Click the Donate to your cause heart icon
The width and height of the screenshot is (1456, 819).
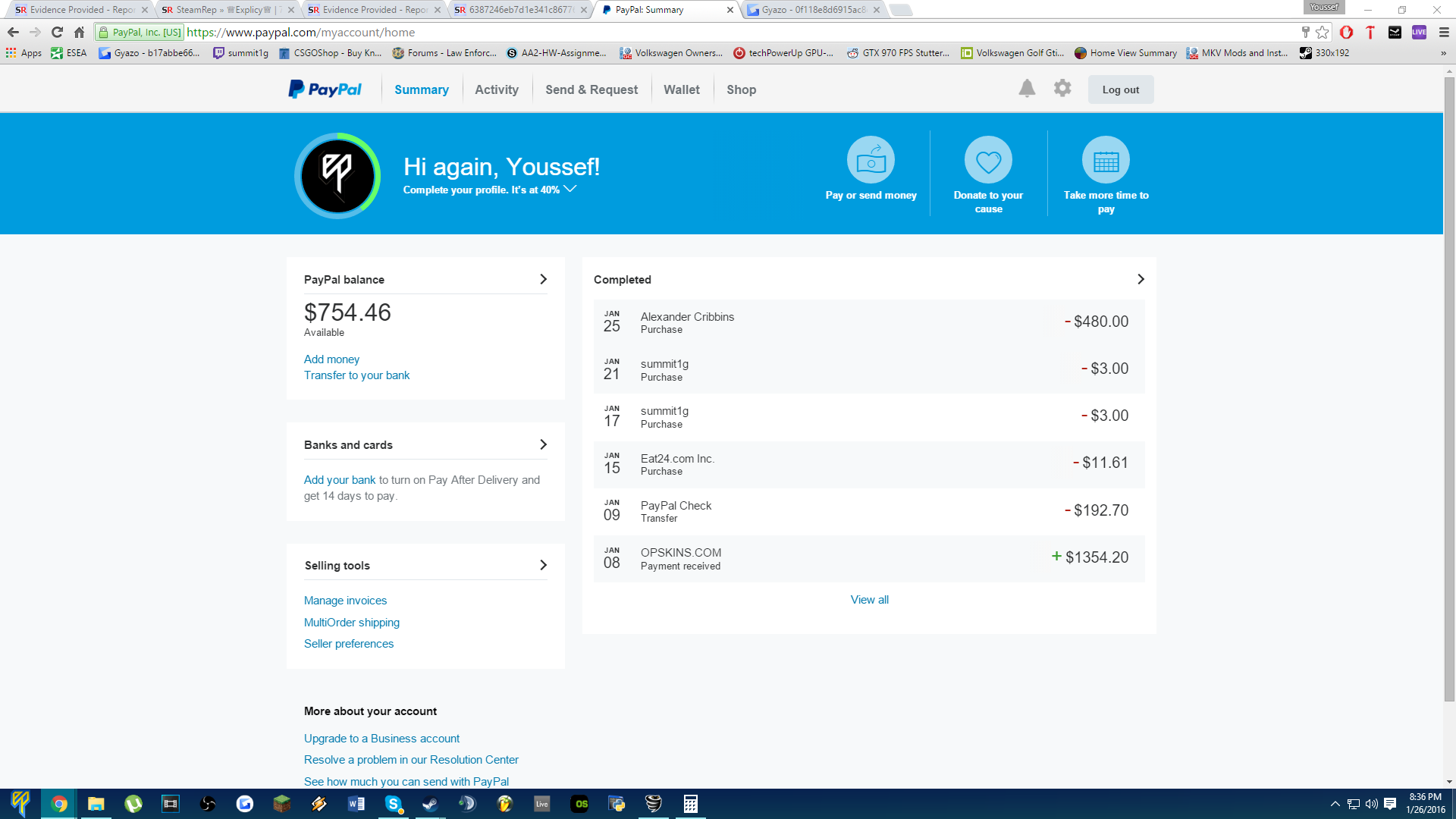(988, 160)
